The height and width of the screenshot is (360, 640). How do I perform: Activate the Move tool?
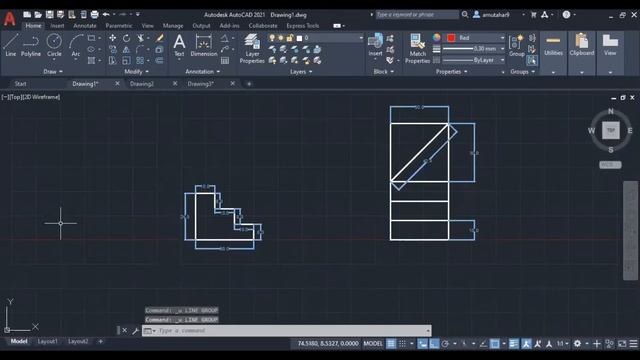click(x=112, y=38)
